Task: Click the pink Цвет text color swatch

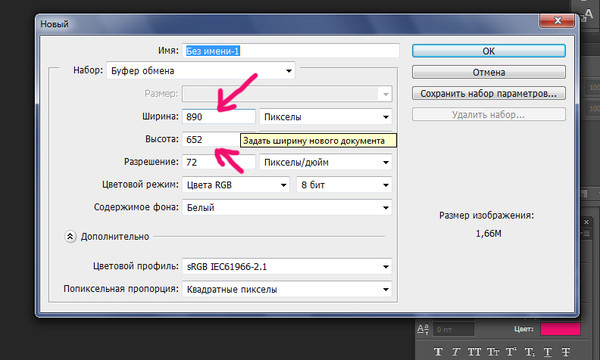Action: coord(560,329)
